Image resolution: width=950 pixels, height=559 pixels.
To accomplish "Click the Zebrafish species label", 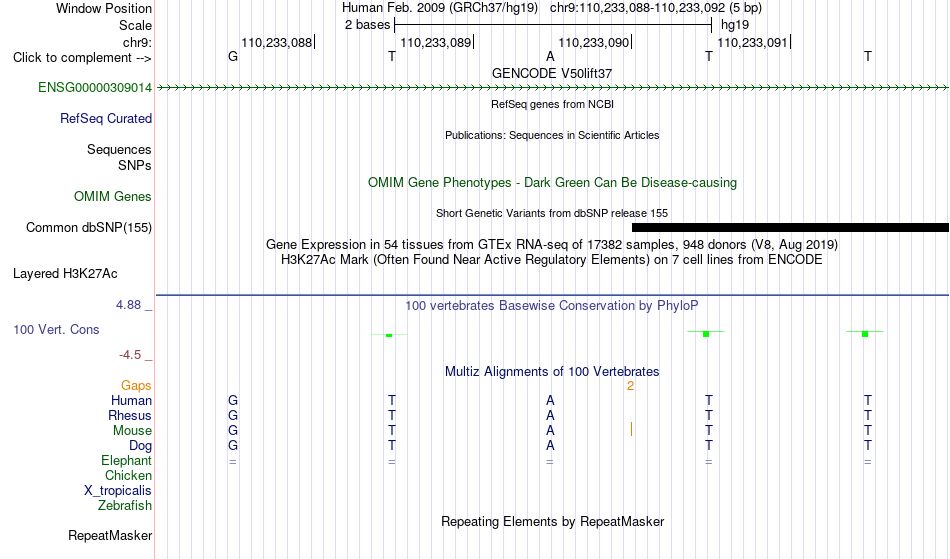I will (125, 506).
